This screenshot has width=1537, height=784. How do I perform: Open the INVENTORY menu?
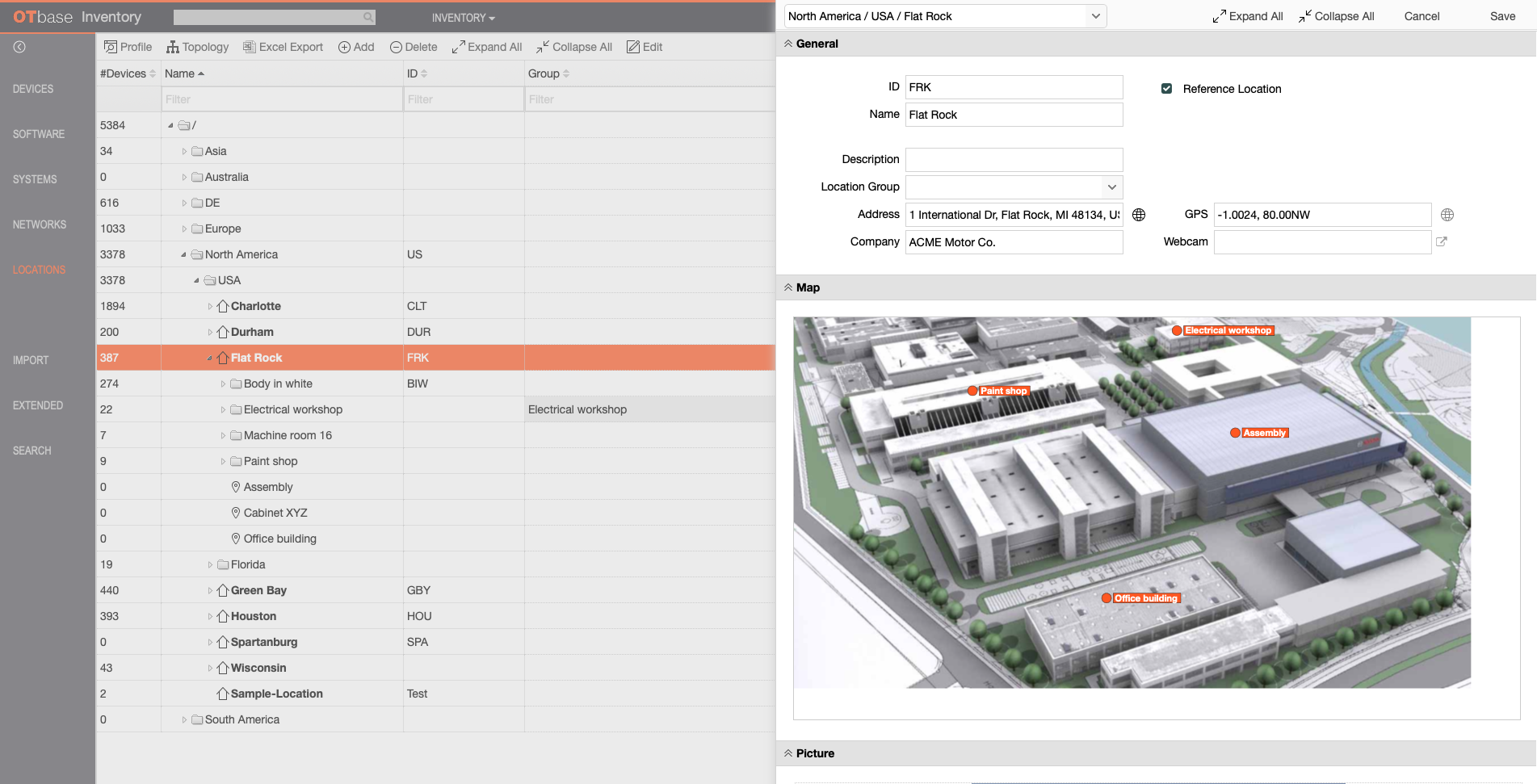(463, 18)
